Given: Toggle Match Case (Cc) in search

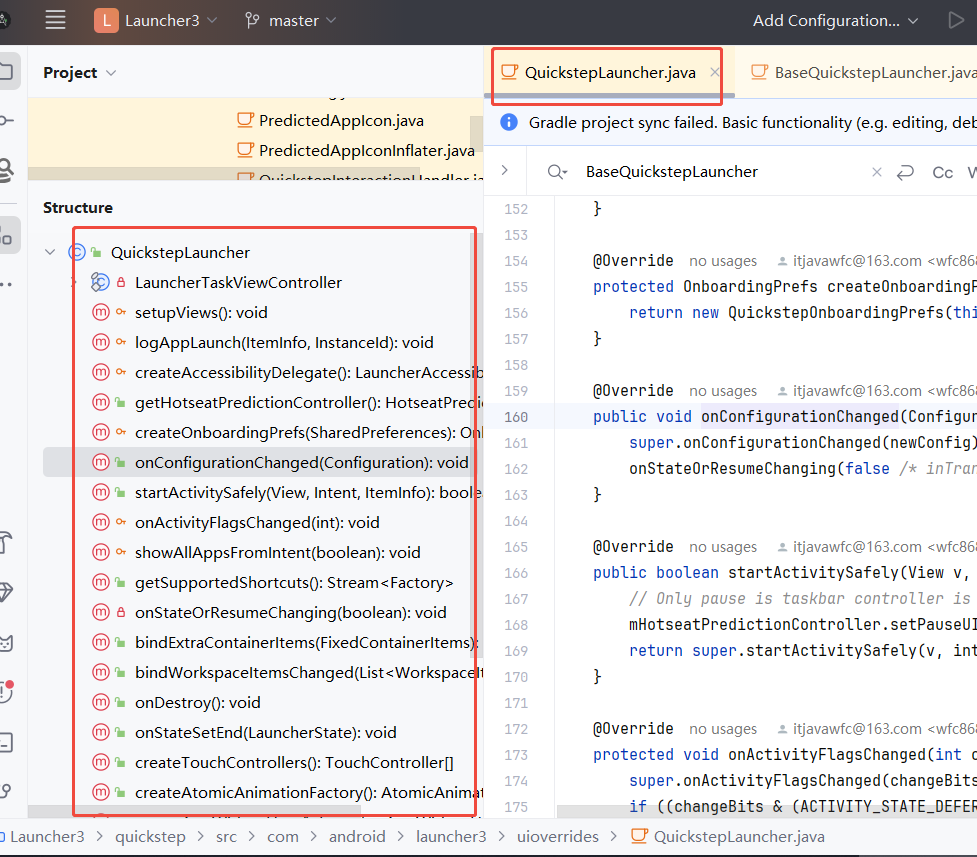Looking at the screenshot, I should pos(942,173).
